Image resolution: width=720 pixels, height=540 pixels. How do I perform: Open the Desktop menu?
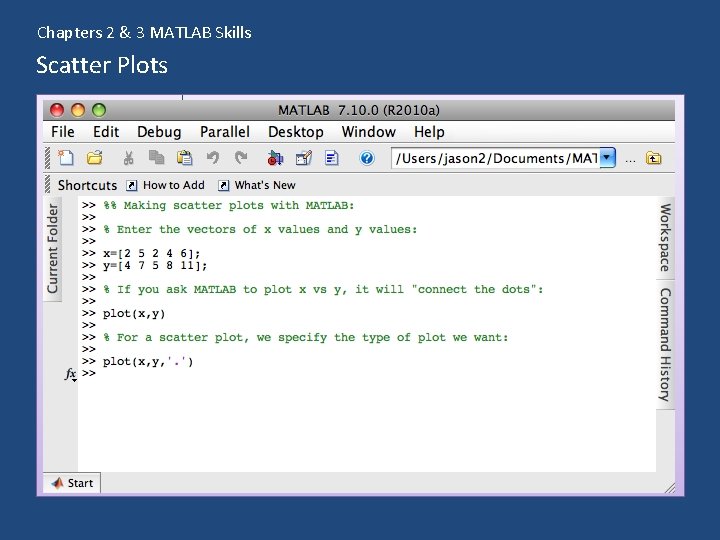296,132
